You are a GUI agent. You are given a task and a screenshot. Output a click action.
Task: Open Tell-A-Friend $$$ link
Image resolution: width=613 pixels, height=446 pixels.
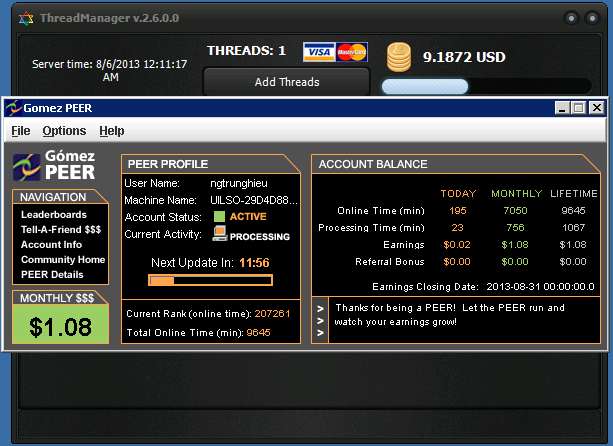[x=61, y=229]
